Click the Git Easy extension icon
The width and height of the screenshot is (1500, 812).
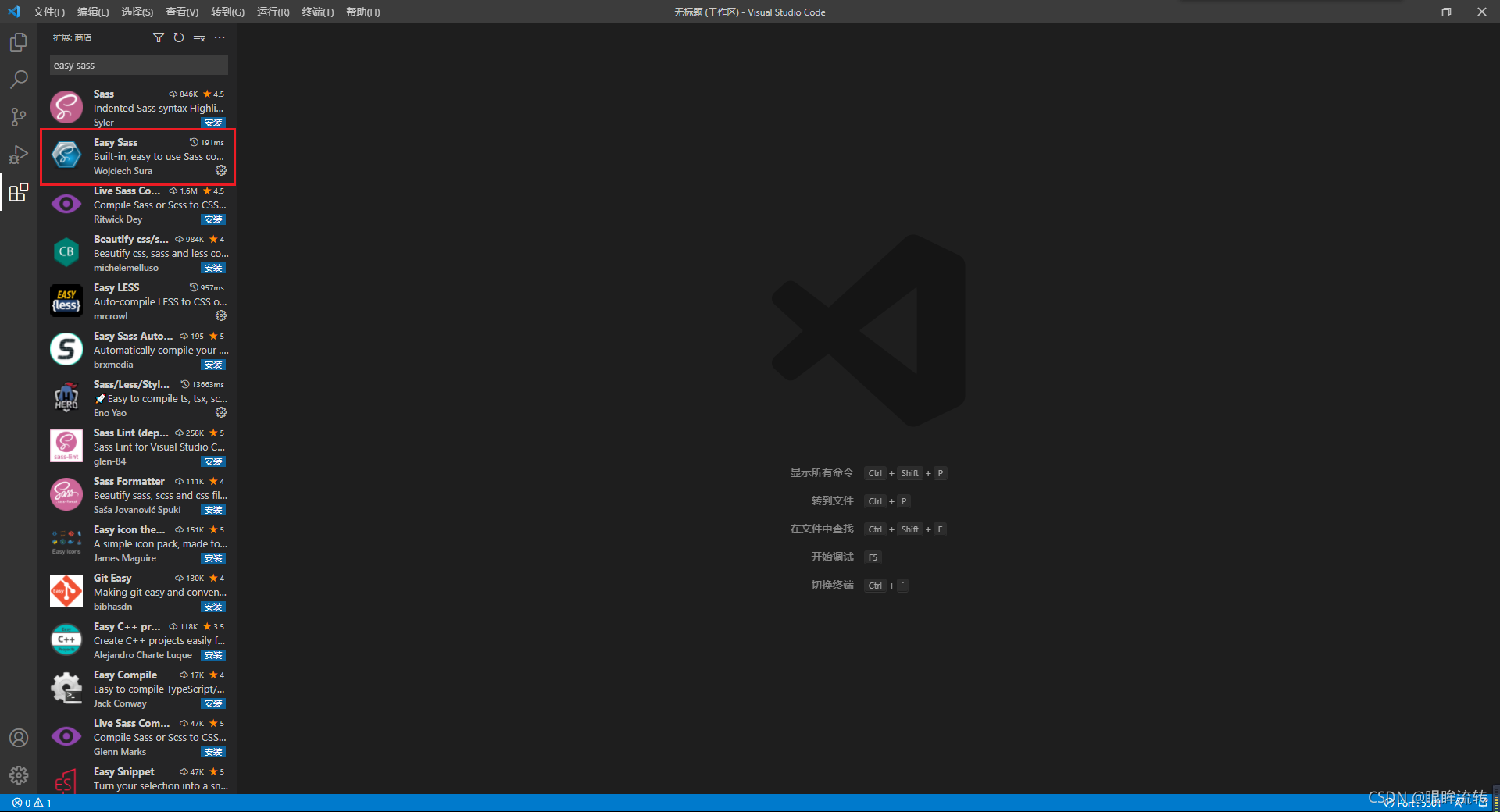[66, 591]
